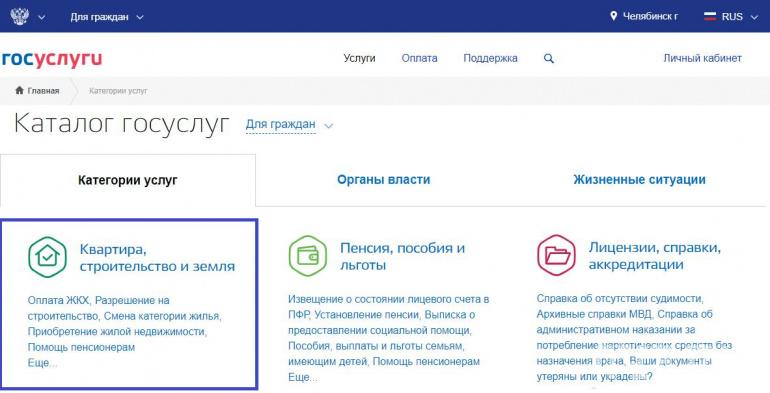
Task: Open the Для граждан selector beside Каталог госуслуг
Action: pyautogui.click(x=289, y=125)
